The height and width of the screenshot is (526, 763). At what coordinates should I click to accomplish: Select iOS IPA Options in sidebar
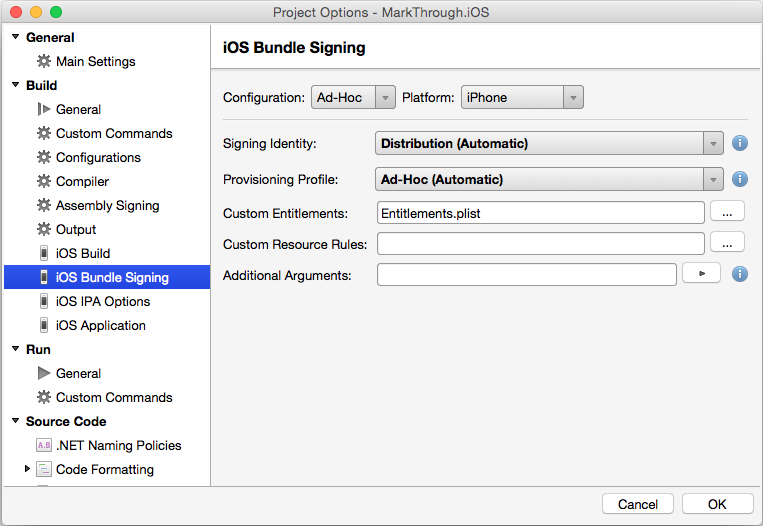(102, 301)
